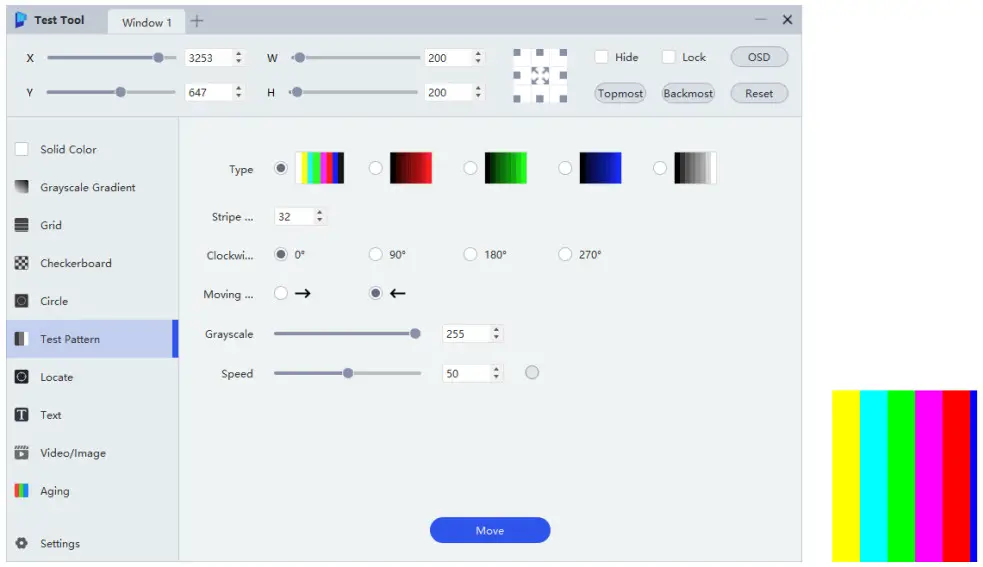
Task: Click the Reset button
Action: click(759, 93)
